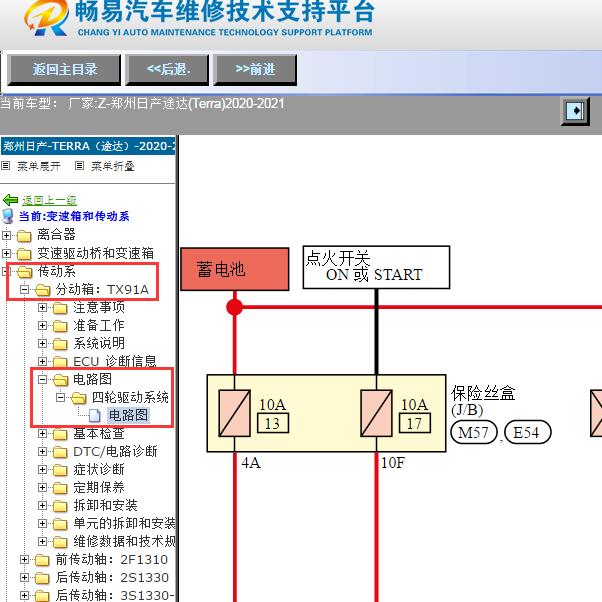Click the Chang Yi platform logo
The height and width of the screenshot is (602, 602).
tap(46, 18)
